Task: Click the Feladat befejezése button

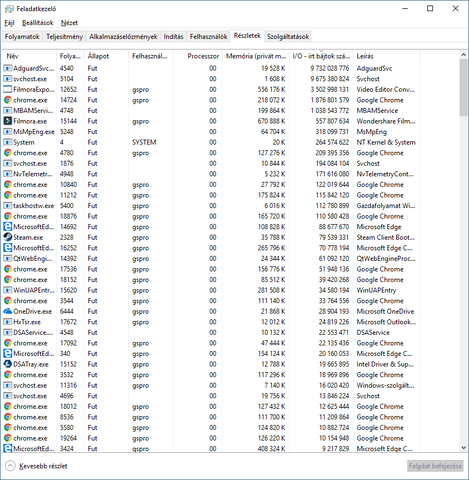Action: click(x=435, y=466)
